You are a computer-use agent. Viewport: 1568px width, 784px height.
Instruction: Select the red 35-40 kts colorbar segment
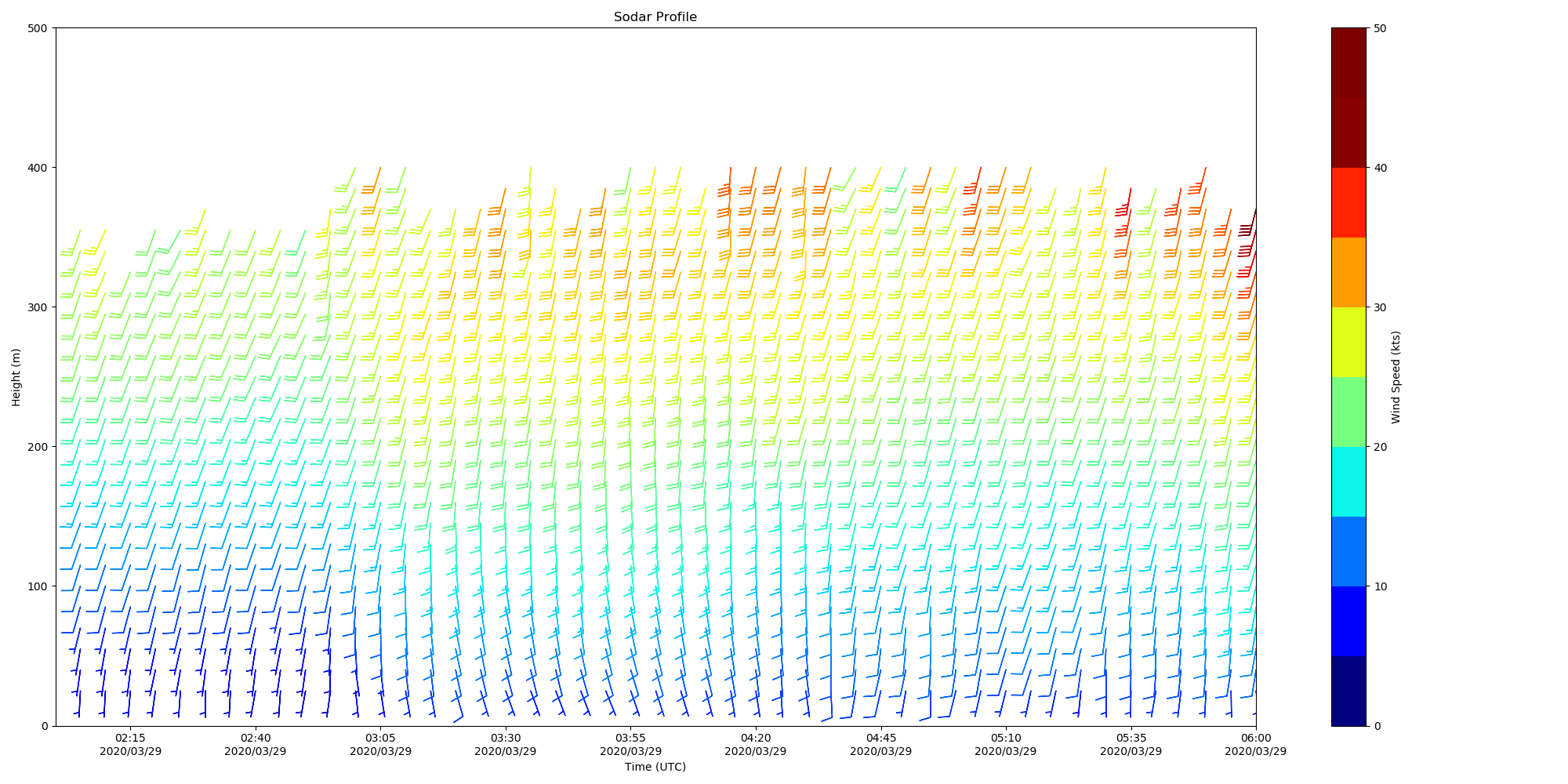point(1348,202)
